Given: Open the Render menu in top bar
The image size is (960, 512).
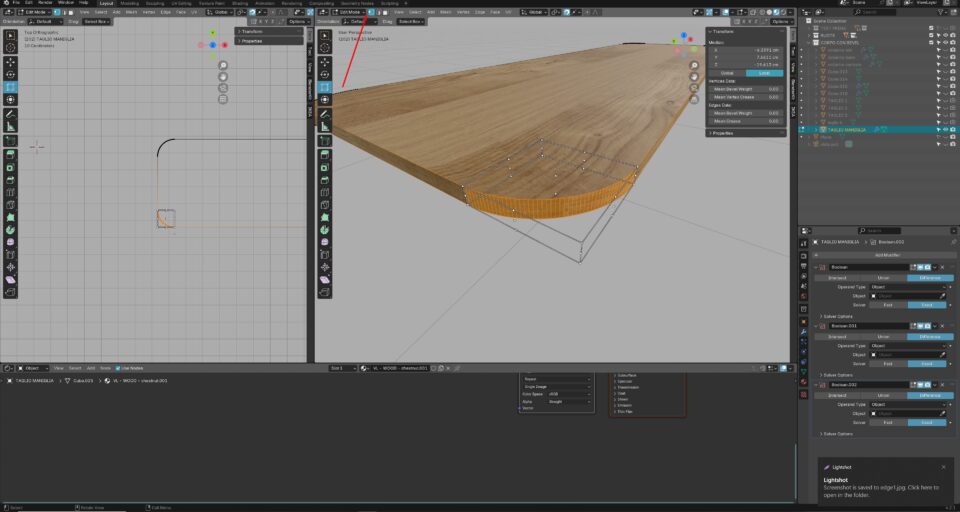Looking at the screenshot, I should (x=45, y=3).
